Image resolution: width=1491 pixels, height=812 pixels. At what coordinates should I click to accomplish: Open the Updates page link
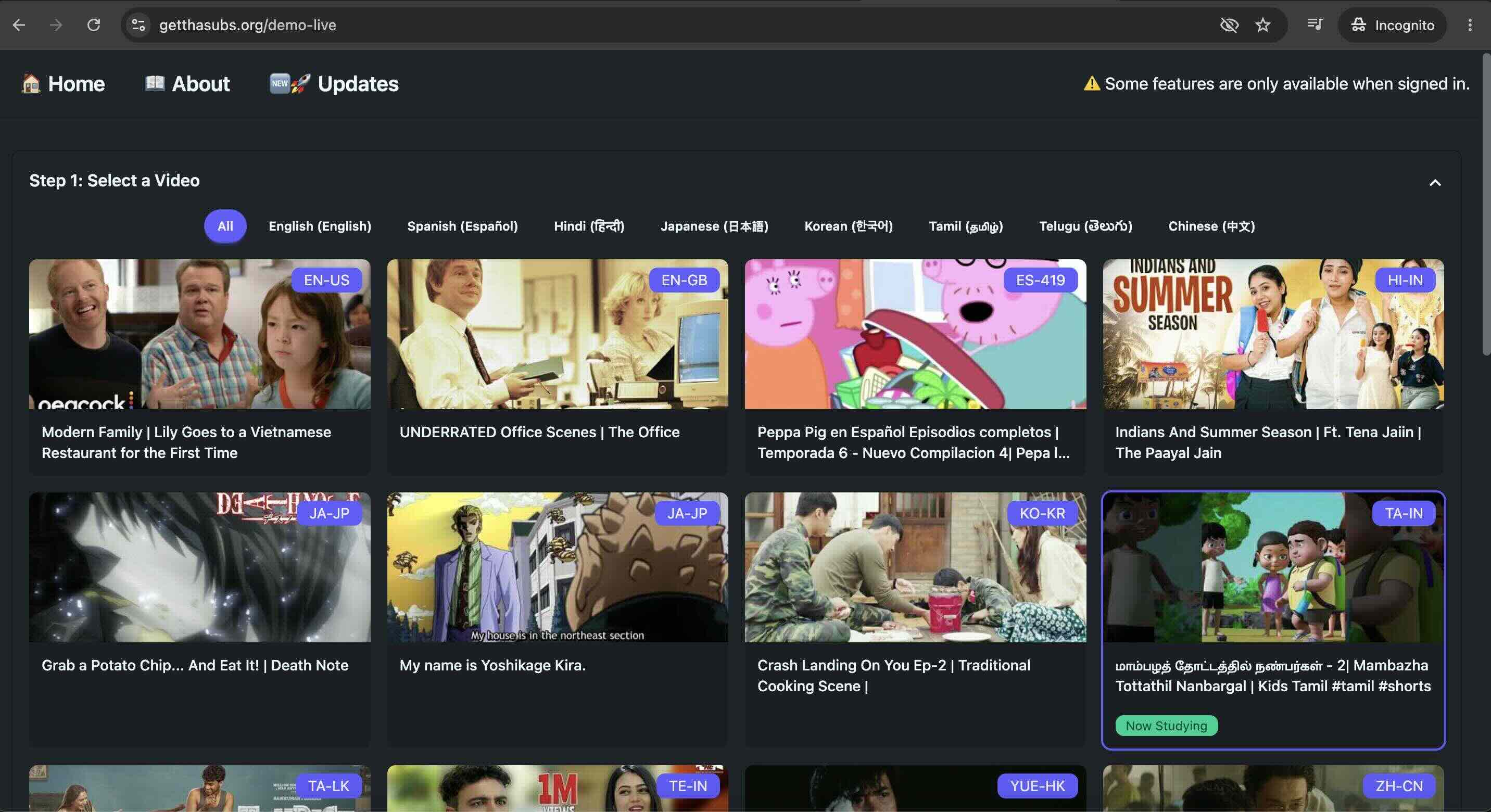tap(334, 84)
